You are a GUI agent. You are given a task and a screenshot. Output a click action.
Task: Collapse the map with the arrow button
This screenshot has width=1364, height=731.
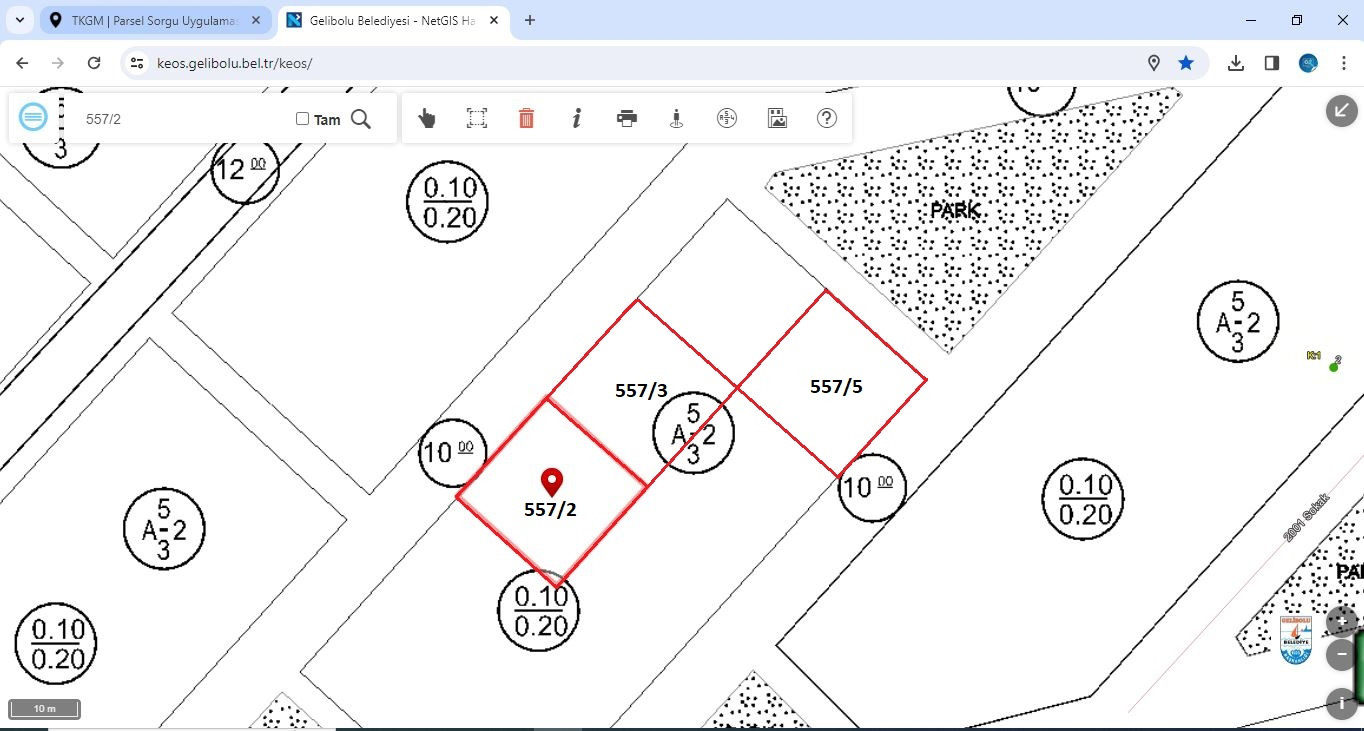coord(1341,111)
